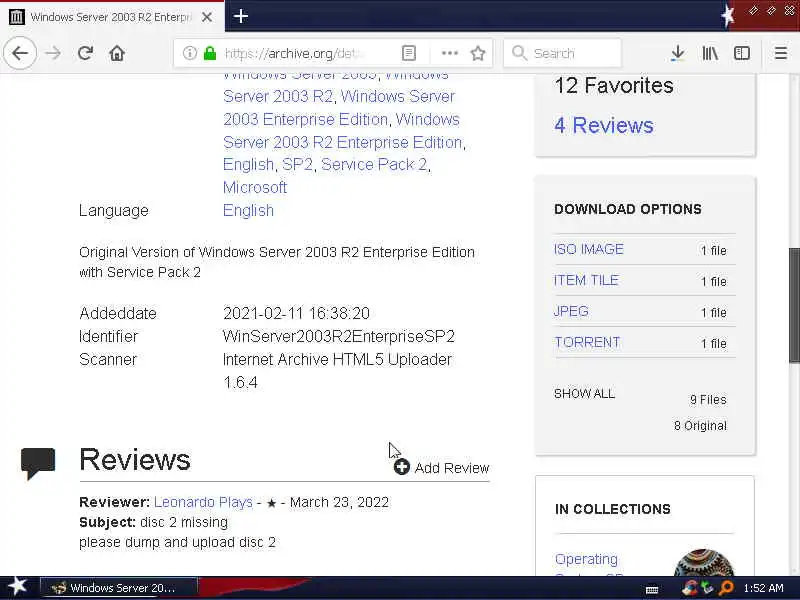
Task: Open the Library icon
Action: click(x=710, y=53)
